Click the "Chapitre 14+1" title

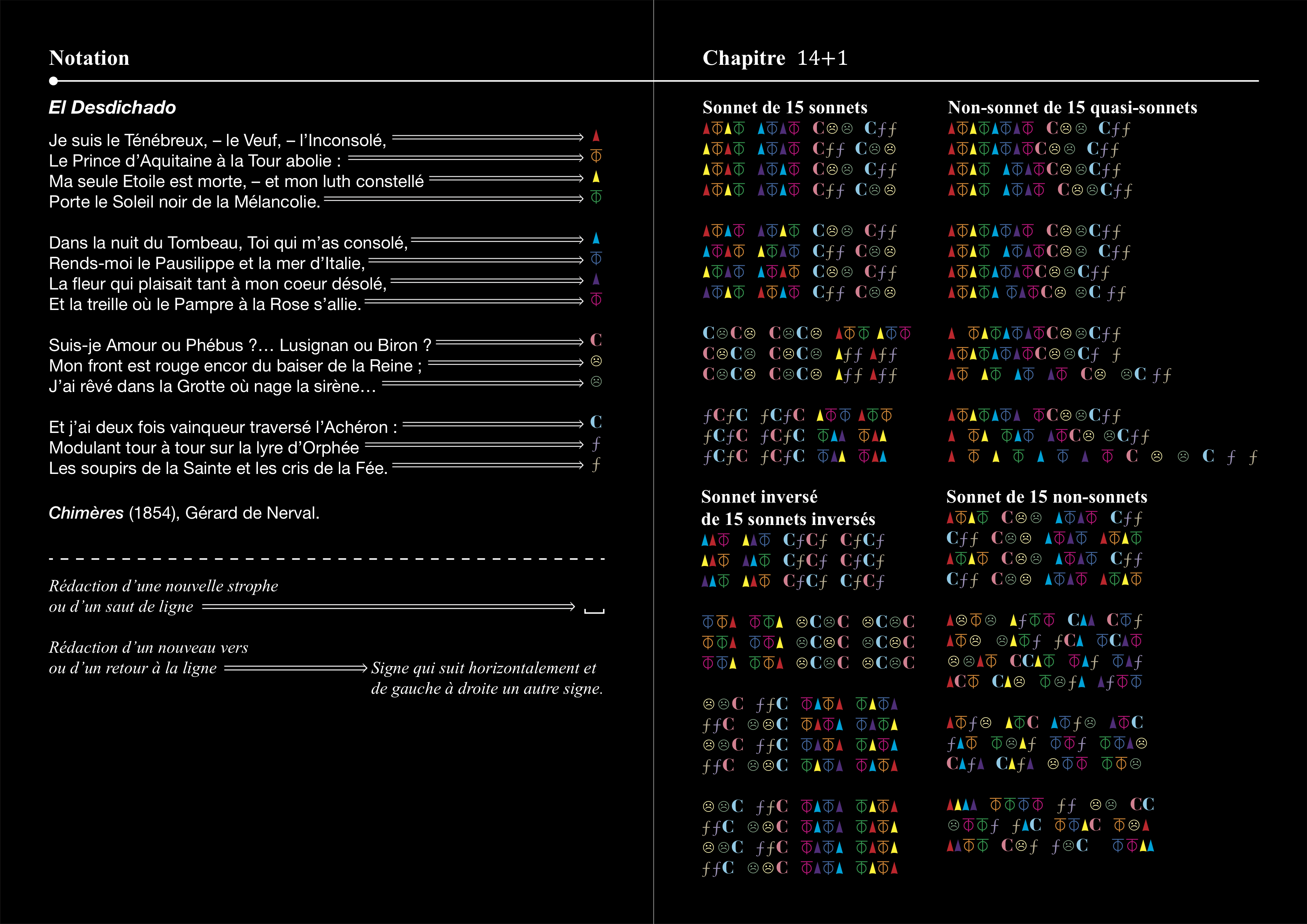(x=775, y=58)
